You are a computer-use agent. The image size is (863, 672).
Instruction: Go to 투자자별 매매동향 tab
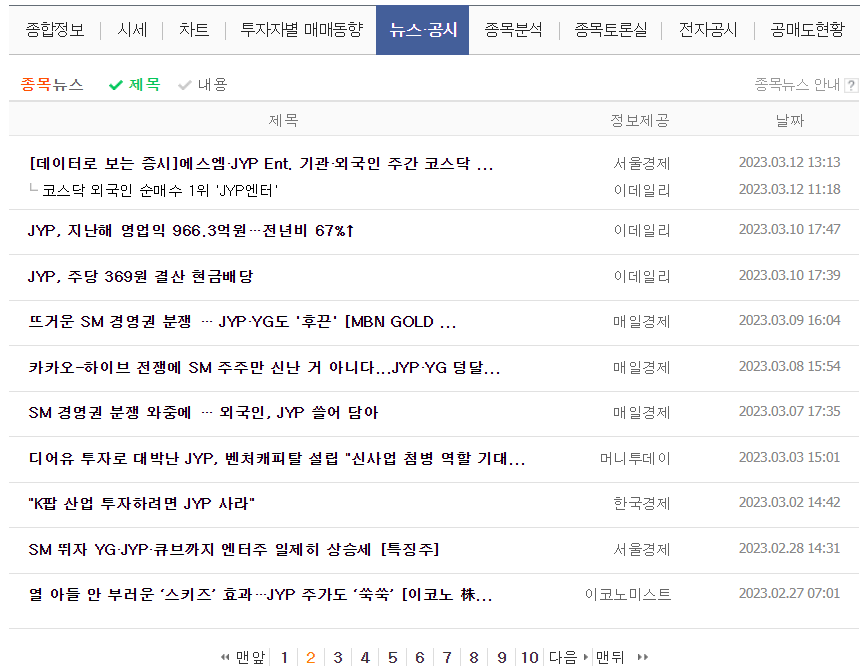302,30
